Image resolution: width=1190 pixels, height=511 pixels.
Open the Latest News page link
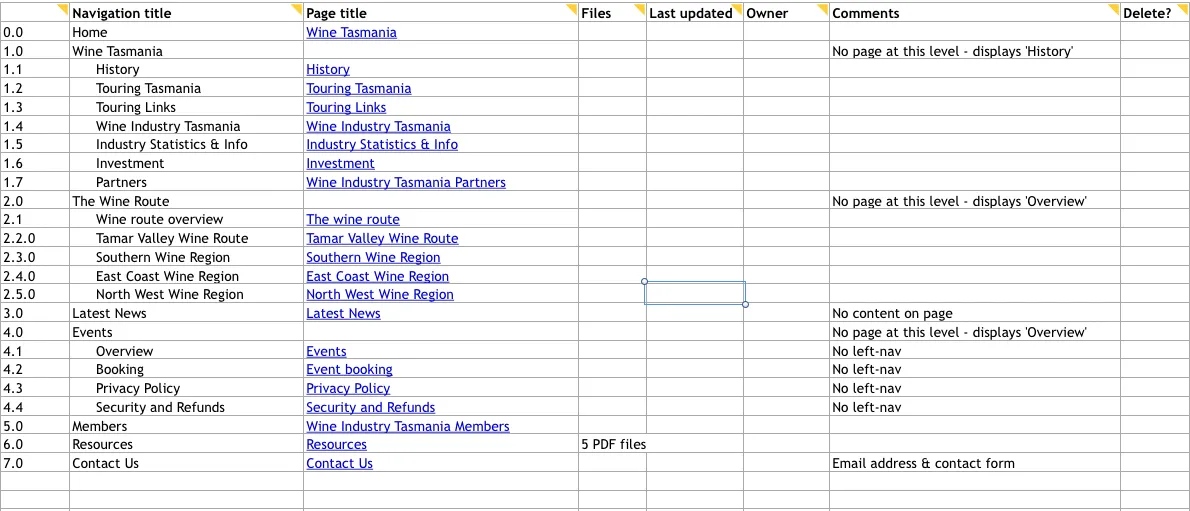pyautogui.click(x=344, y=314)
